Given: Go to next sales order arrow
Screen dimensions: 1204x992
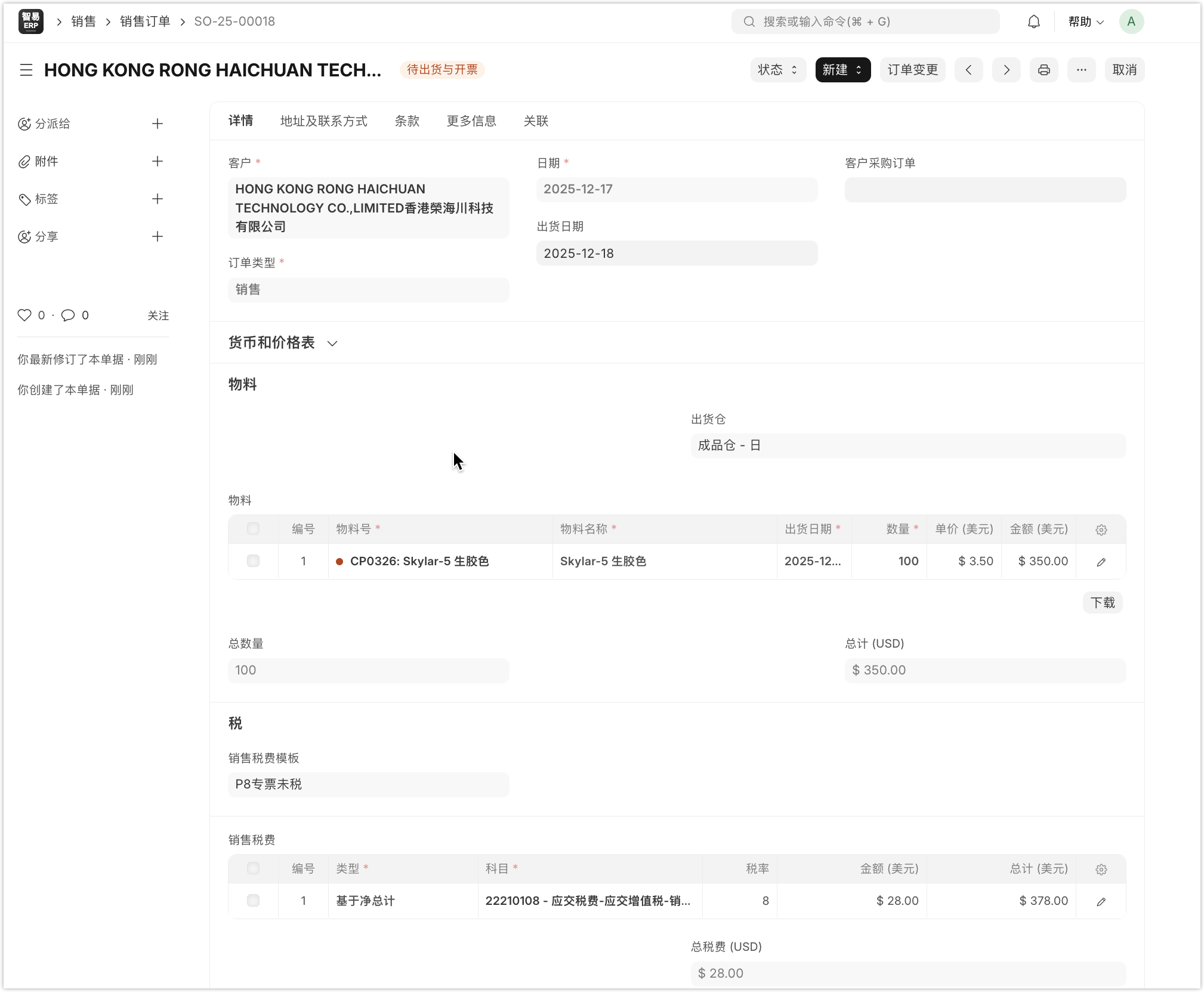Looking at the screenshot, I should tap(1006, 70).
